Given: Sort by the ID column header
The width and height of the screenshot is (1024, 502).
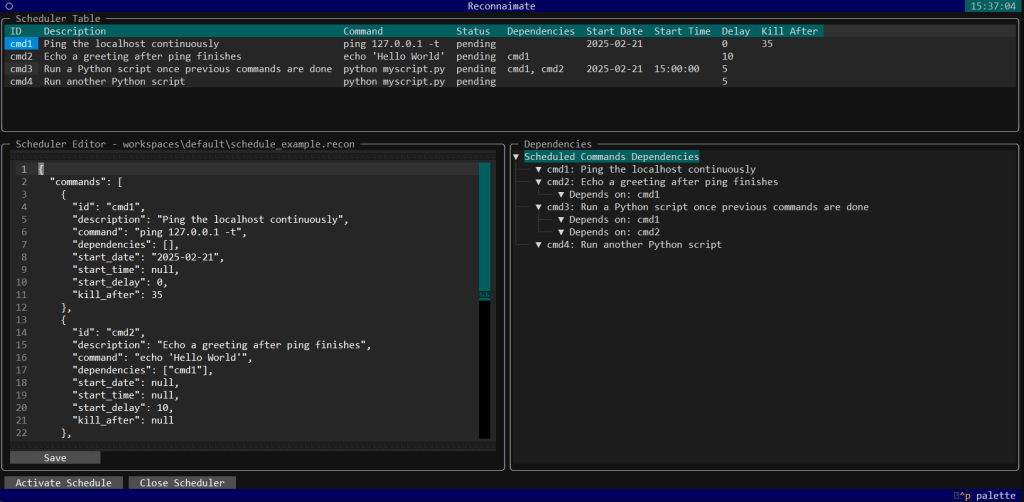Looking at the screenshot, I should coord(16,31).
